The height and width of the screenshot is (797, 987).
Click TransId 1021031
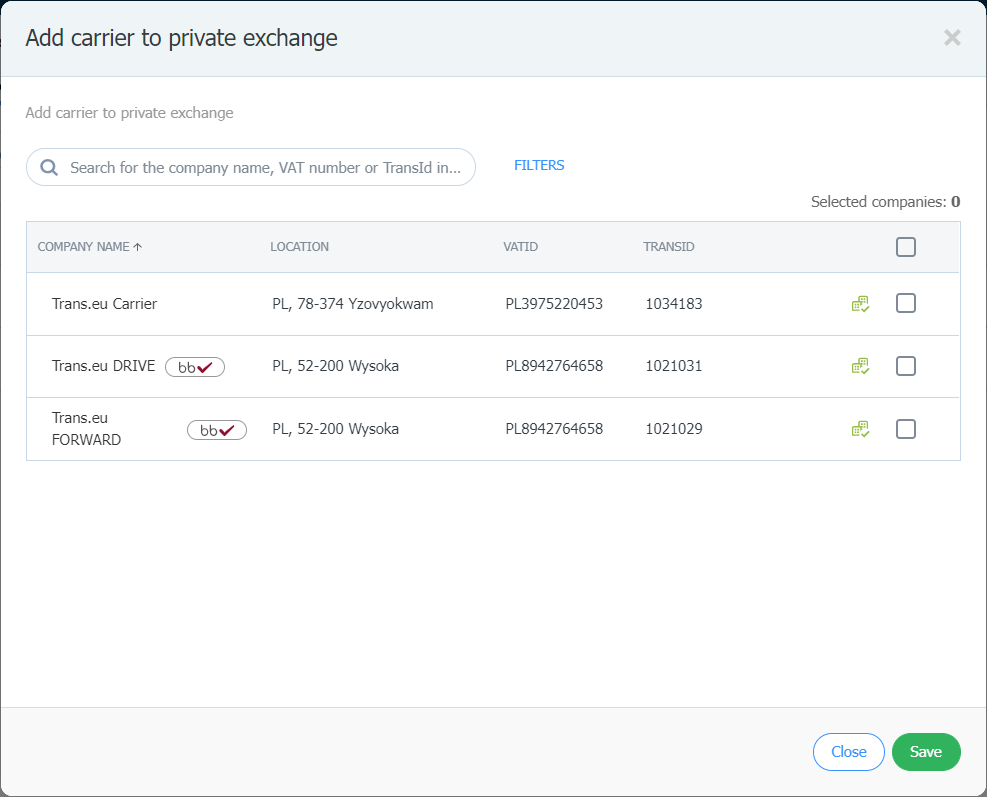click(x=674, y=366)
